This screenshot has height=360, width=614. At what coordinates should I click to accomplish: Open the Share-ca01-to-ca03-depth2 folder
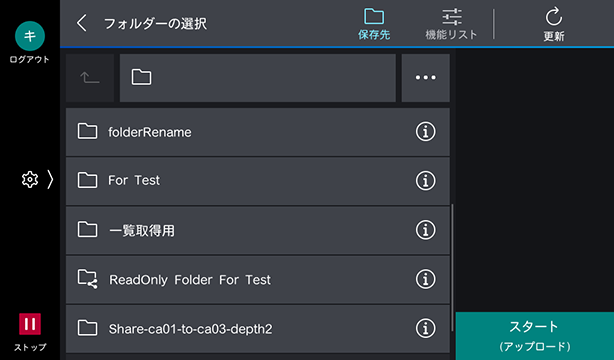point(258,329)
